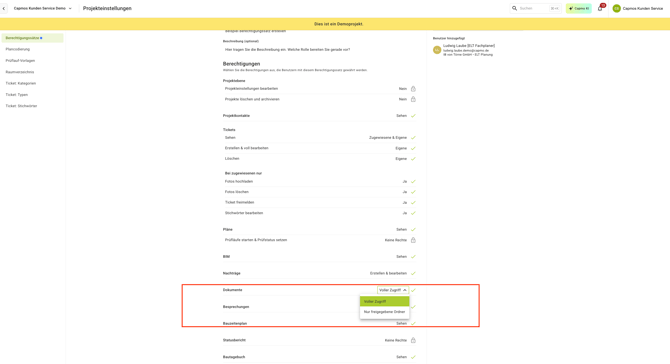Image resolution: width=670 pixels, height=364 pixels.
Task: Toggle the Ja value for Ticket freimelden
Action: click(405, 203)
